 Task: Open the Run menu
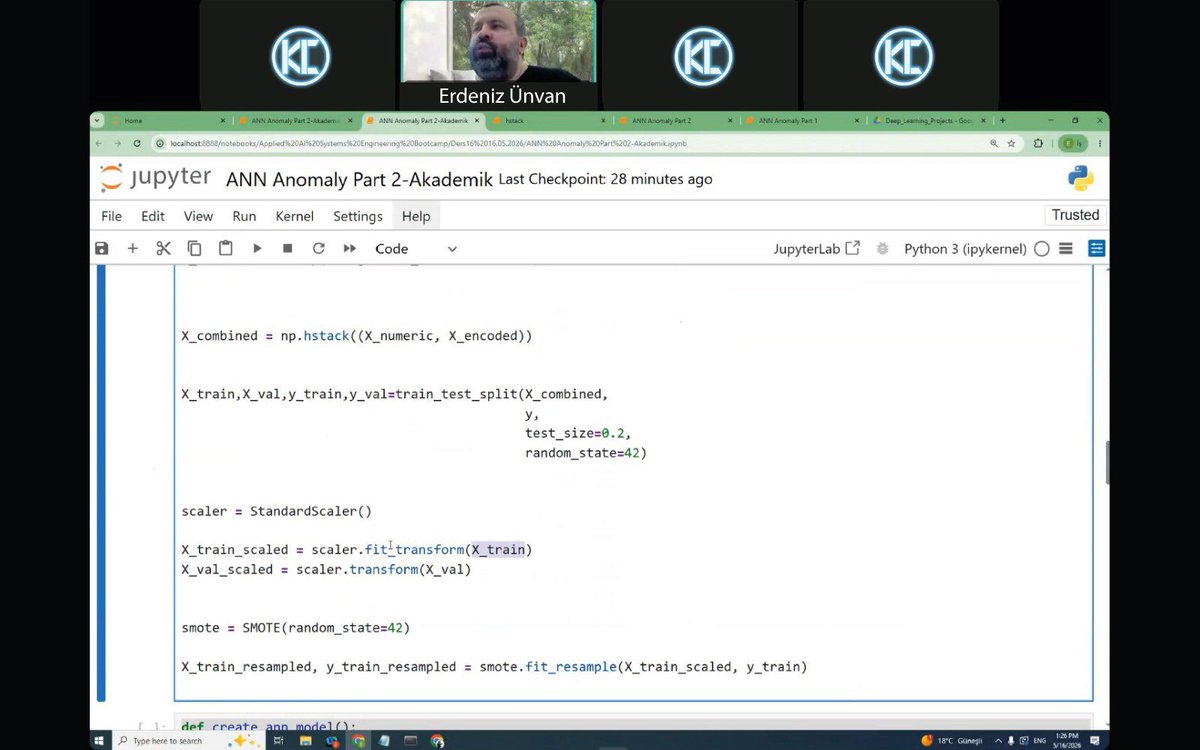click(x=244, y=216)
